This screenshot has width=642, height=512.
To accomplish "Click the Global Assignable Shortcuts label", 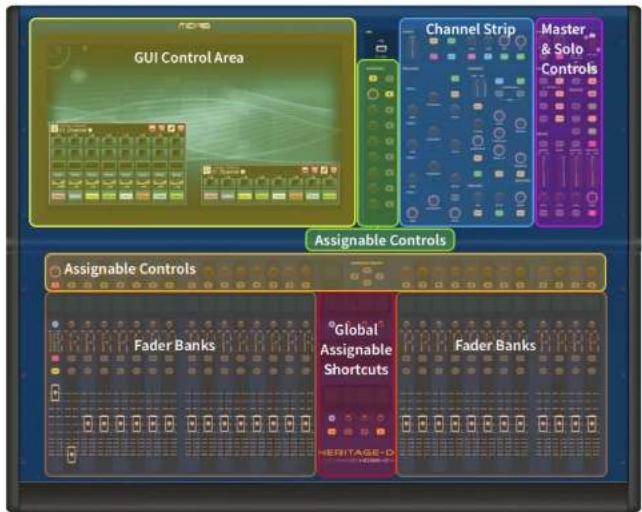I will point(356,349).
